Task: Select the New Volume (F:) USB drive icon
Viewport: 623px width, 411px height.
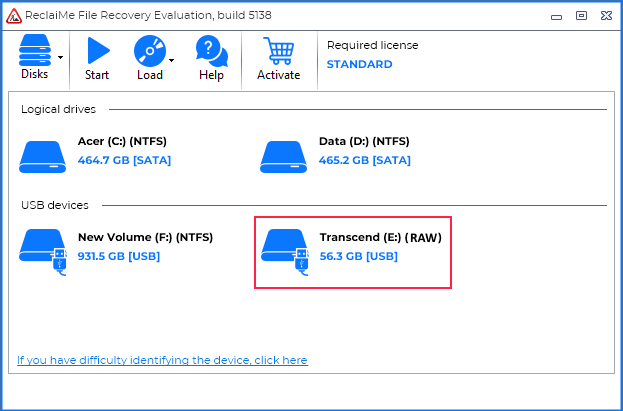Action: click(43, 252)
